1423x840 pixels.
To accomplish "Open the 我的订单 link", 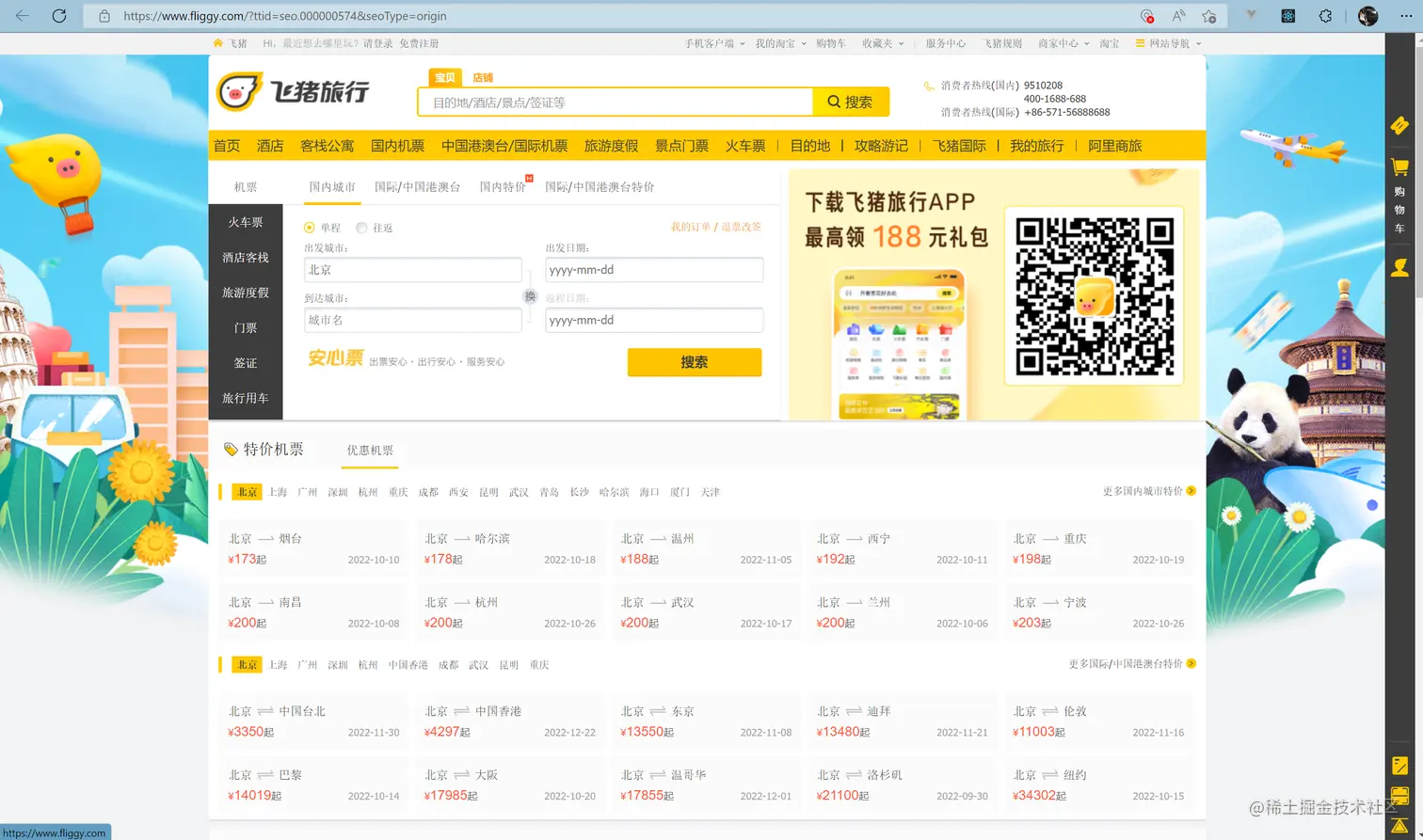I will point(691,227).
